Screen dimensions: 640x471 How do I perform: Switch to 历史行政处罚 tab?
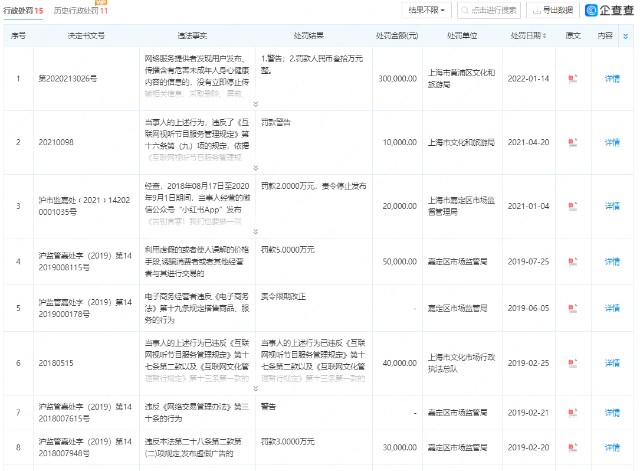pyautogui.click(x=81, y=10)
